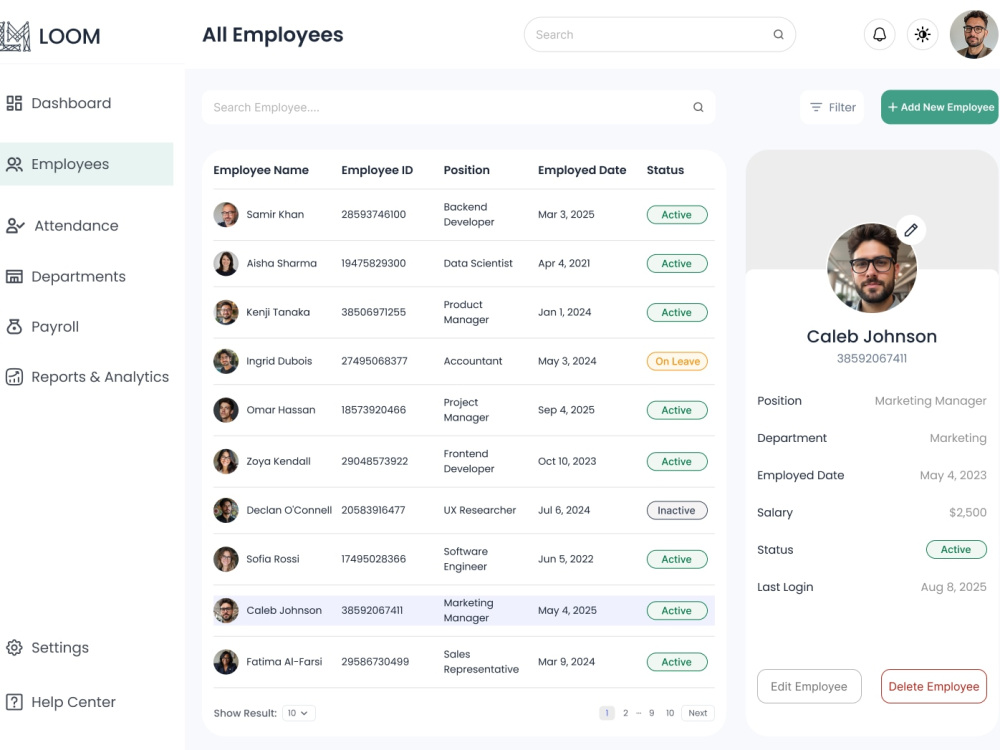The height and width of the screenshot is (750, 1000).
Task: Click Active badge in Samir Khan row
Action: click(x=677, y=215)
